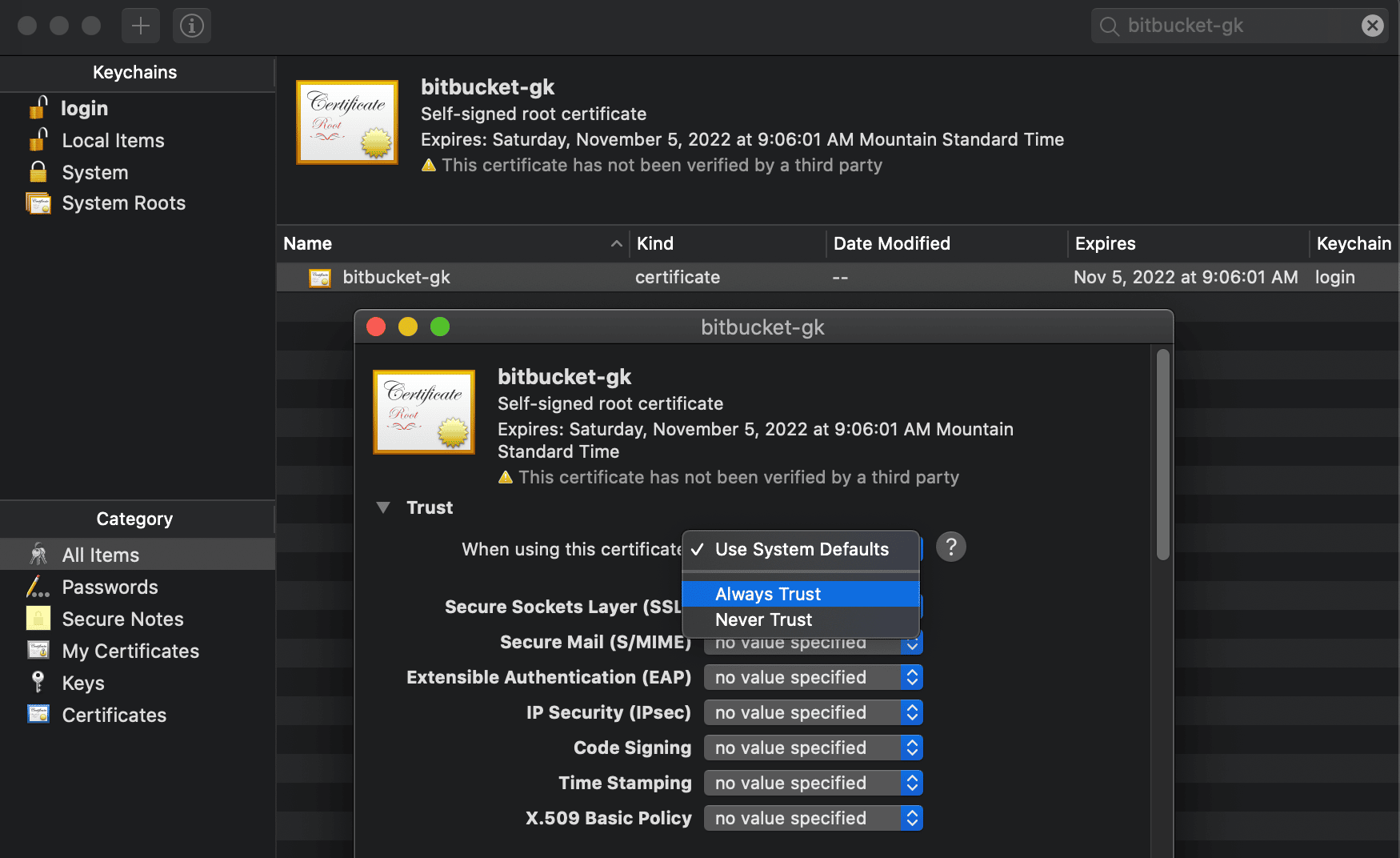This screenshot has height=858, width=1400.
Task: Open the Passwords category
Action: (x=110, y=587)
